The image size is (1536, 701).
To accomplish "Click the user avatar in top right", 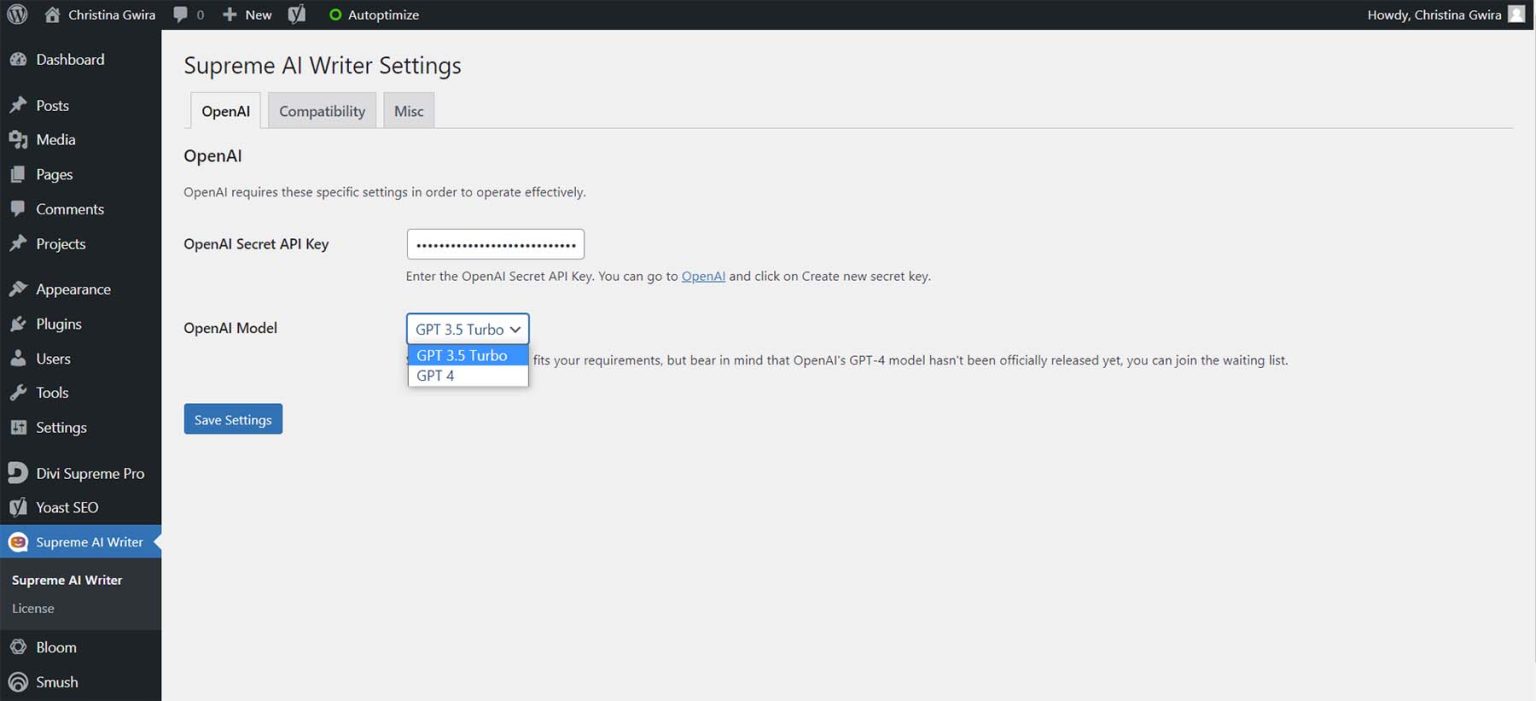I will (1516, 15).
